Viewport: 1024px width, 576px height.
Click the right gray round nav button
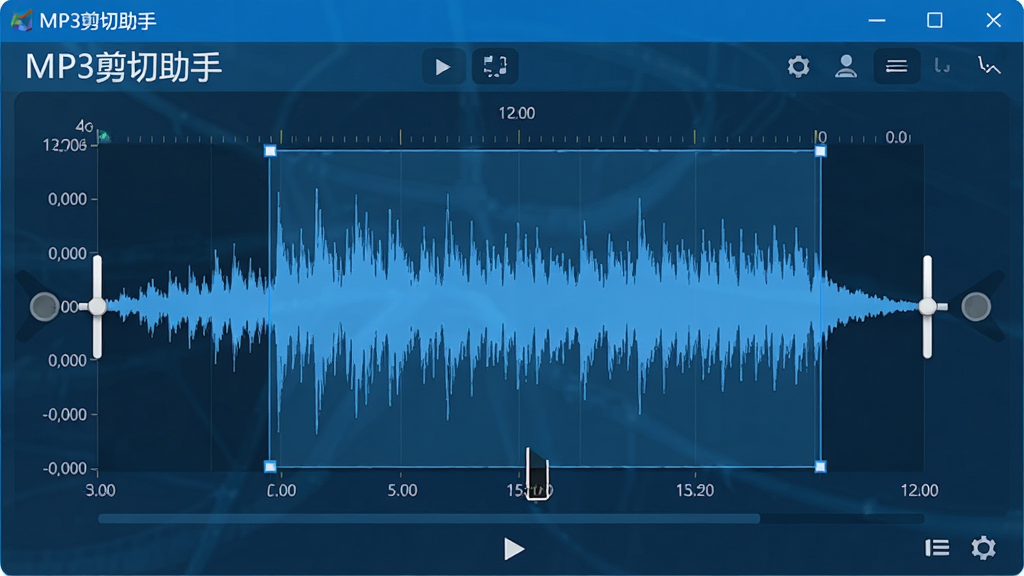(x=976, y=306)
